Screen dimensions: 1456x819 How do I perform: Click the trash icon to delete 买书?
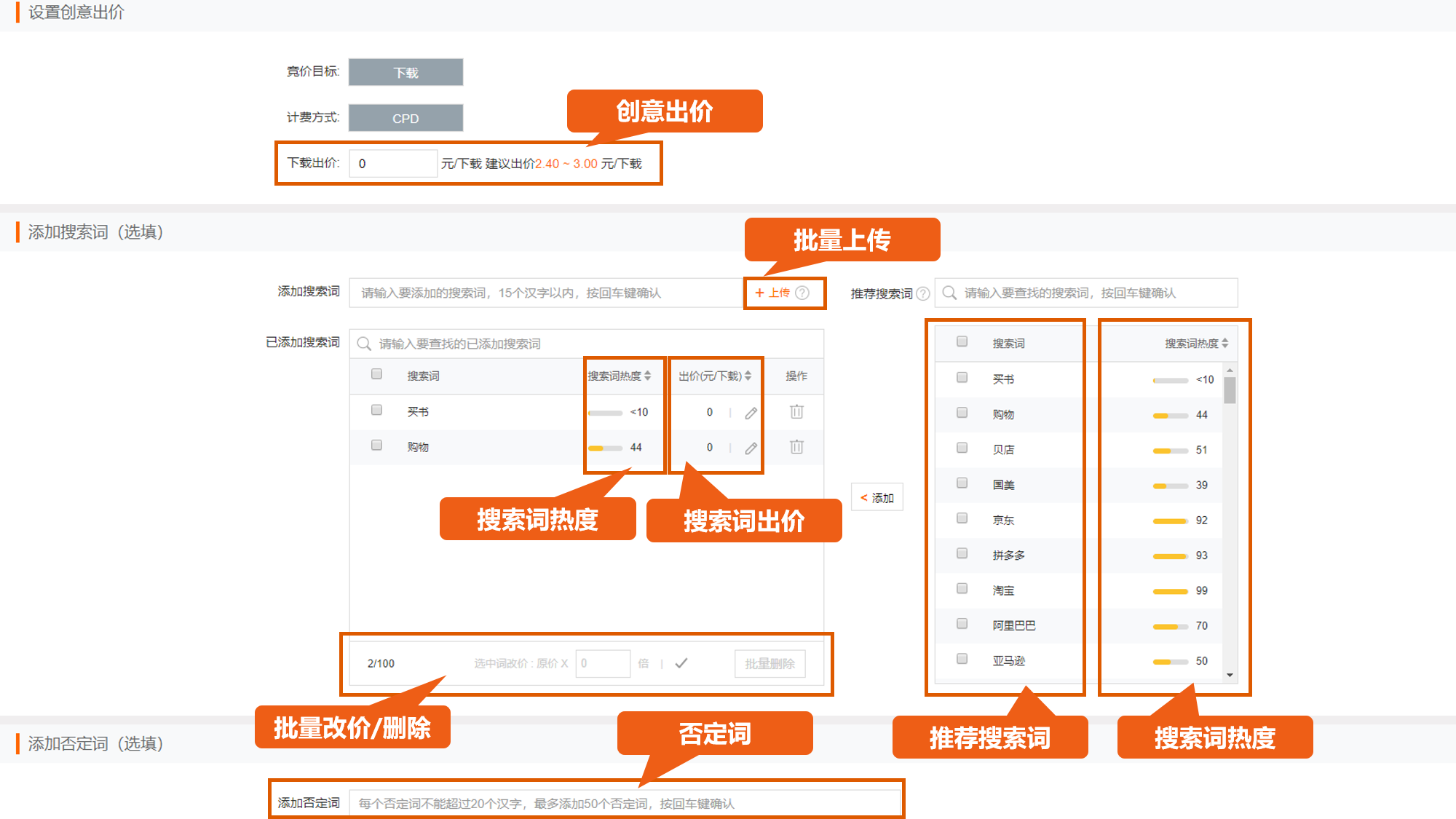(x=796, y=411)
